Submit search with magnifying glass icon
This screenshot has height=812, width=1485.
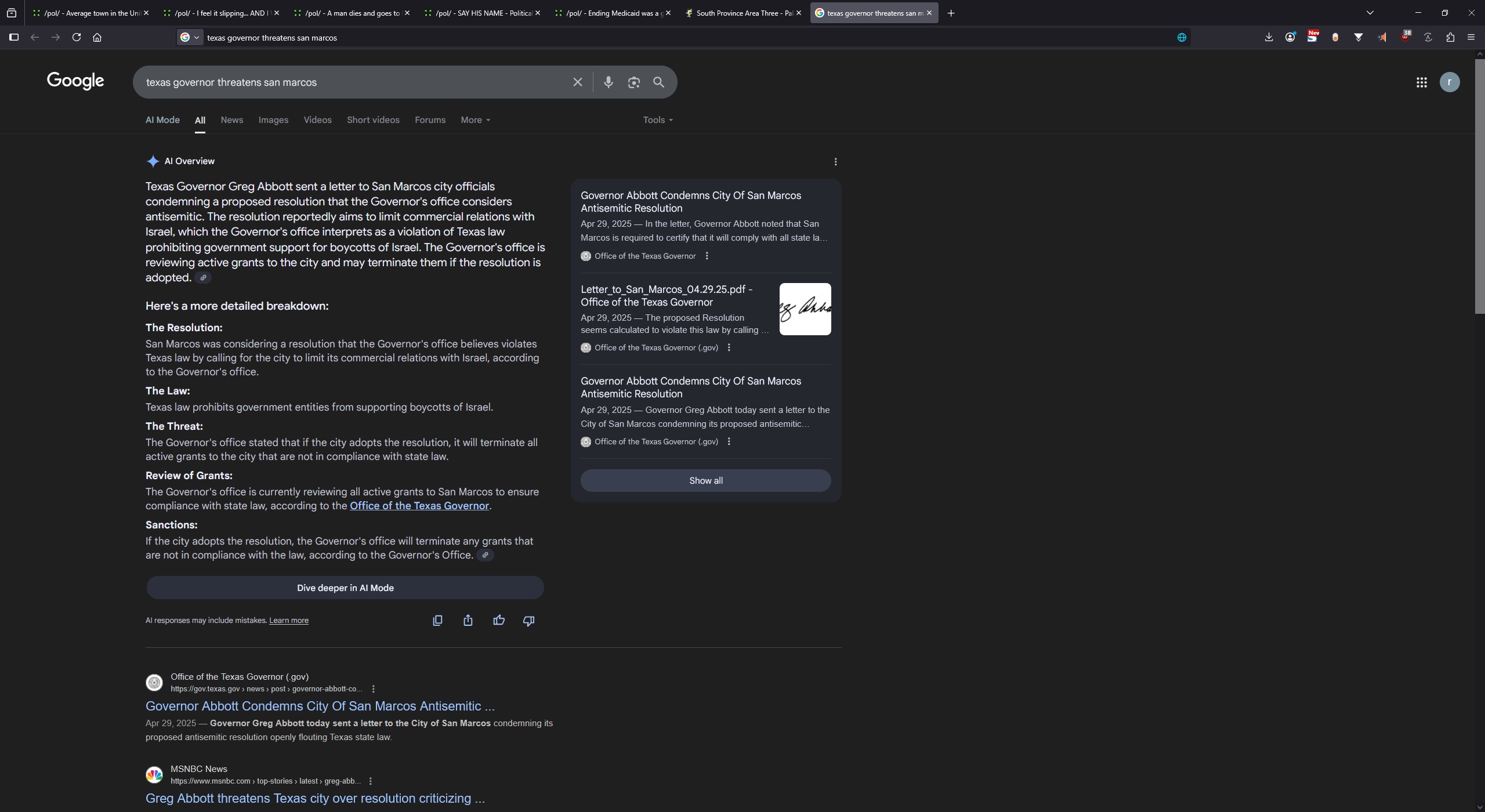pyautogui.click(x=658, y=82)
